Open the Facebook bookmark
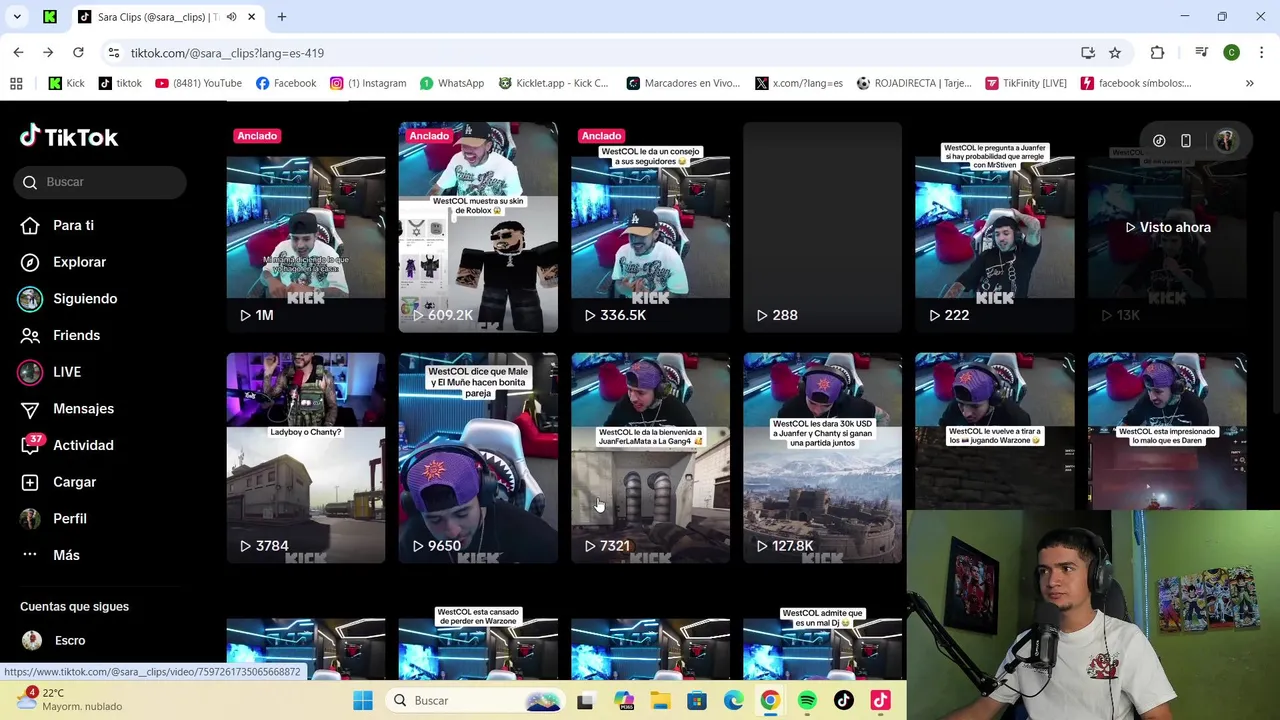Viewport: 1280px width, 720px height. click(x=286, y=83)
